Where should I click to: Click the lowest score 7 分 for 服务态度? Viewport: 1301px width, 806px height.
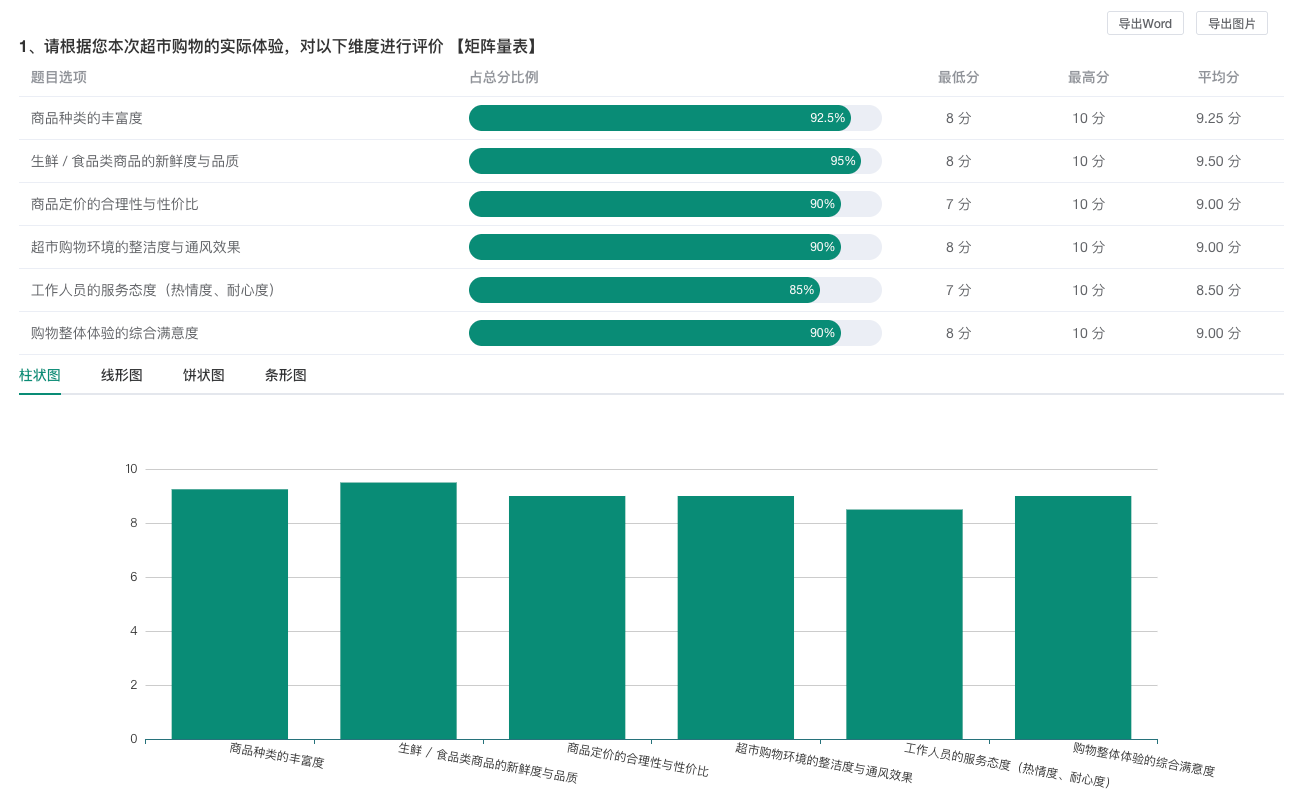pos(958,290)
